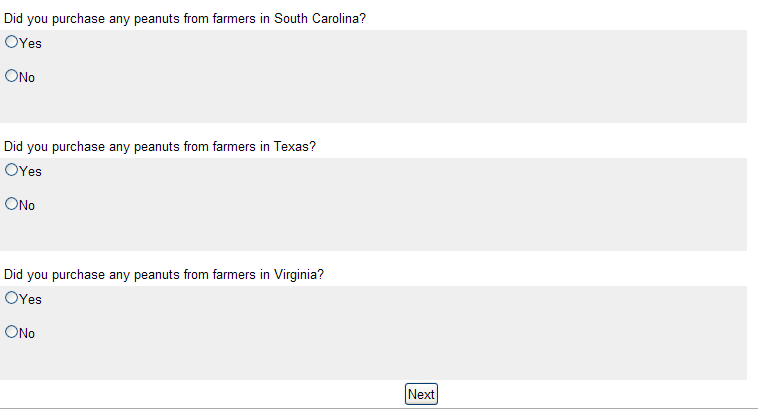Click the "No" label text under South Carolina
The image size is (758, 418).
[27, 78]
